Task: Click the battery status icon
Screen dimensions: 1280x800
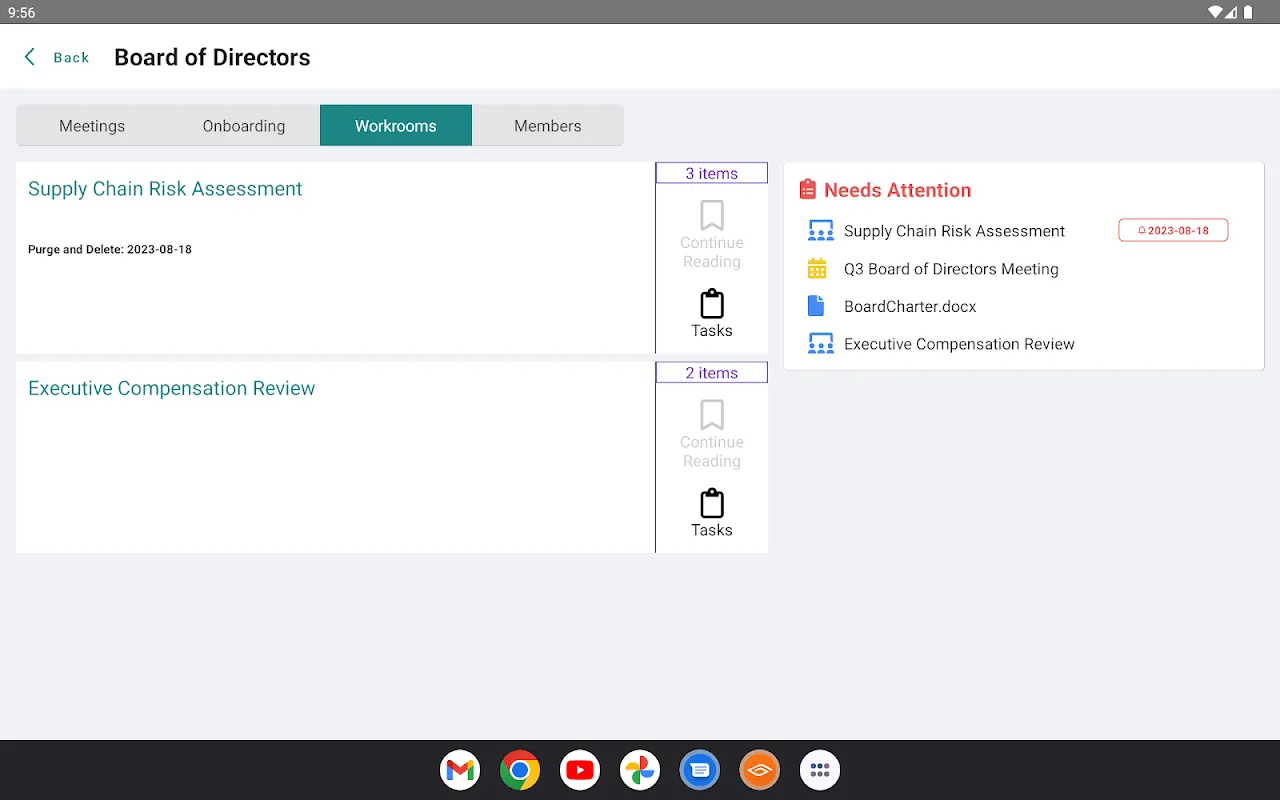Action: pyautogui.click(x=1247, y=12)
